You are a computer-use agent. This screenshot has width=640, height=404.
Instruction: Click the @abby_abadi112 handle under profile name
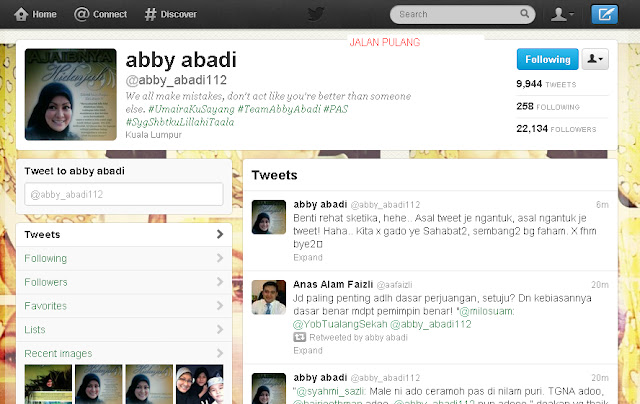[x=176, y=80]
